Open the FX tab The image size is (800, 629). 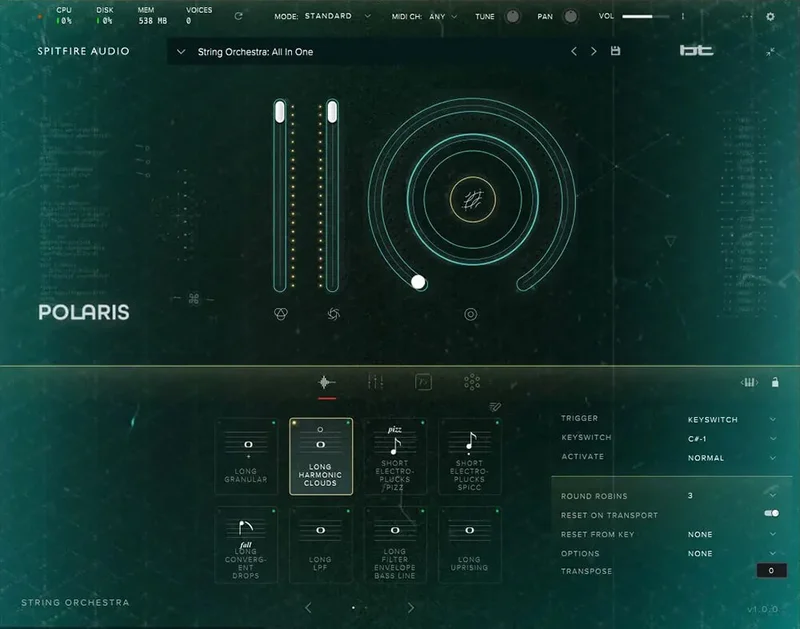pos(423,382)
